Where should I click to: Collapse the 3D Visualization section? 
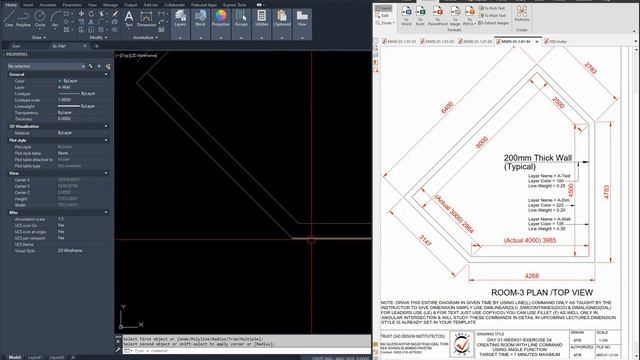106,126
